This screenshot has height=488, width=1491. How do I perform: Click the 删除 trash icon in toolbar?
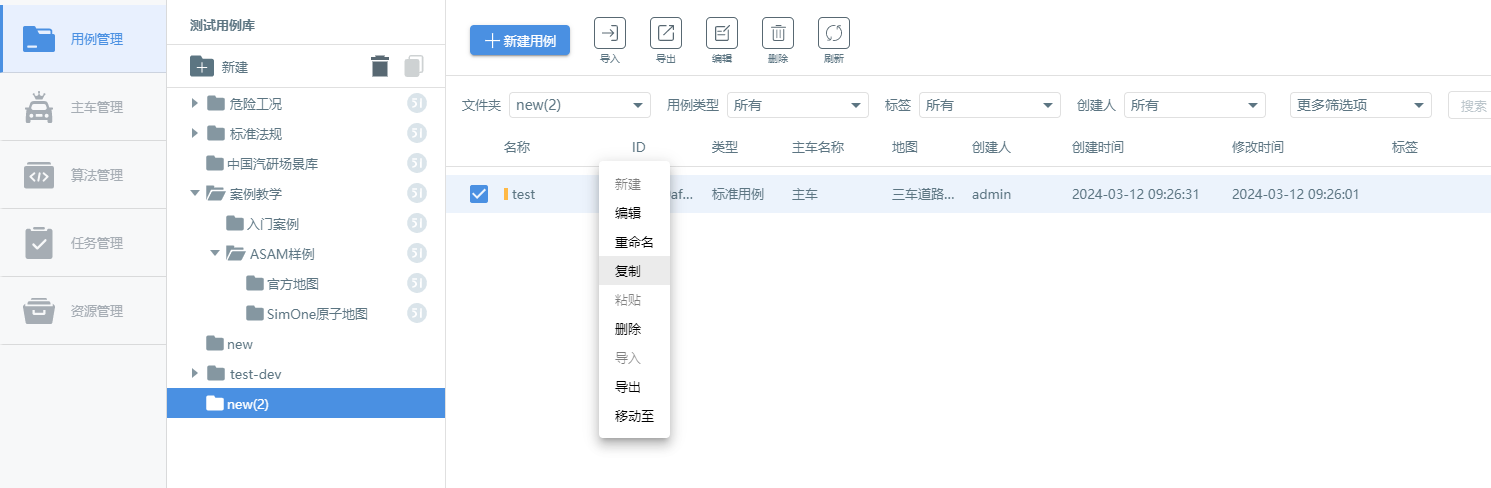pyautogui.click(x=778, y=34)
